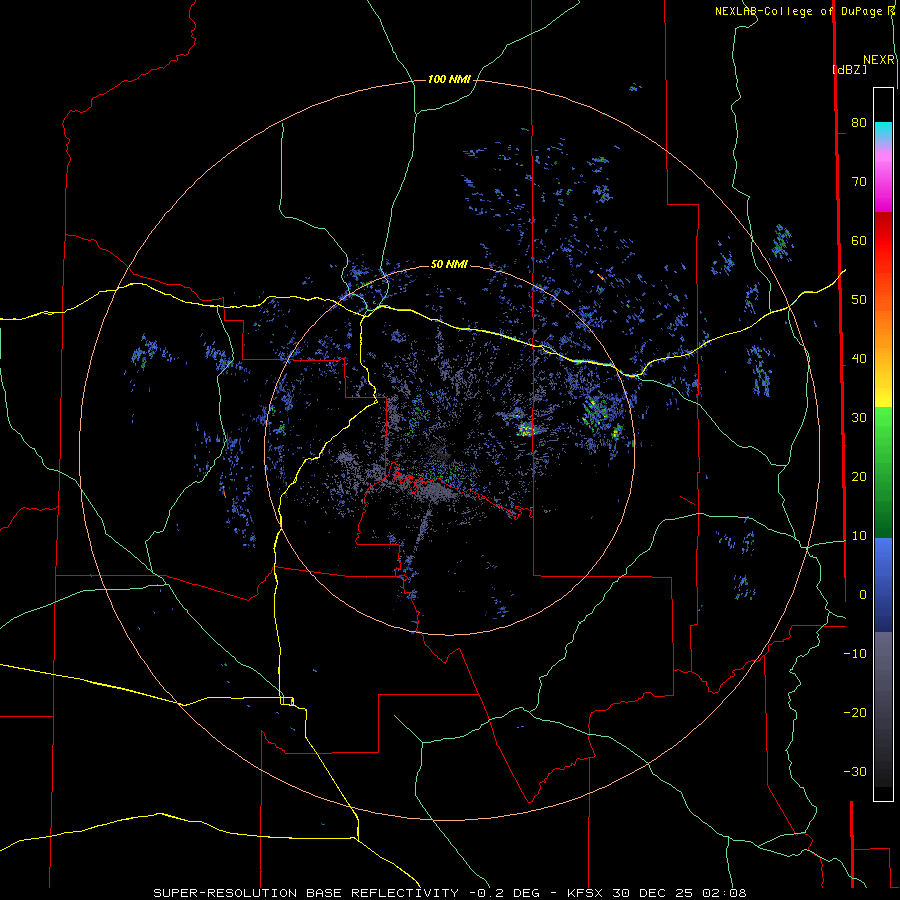Click the "-0.2 DEG" elevation angle text

click(x=505, y=893)
